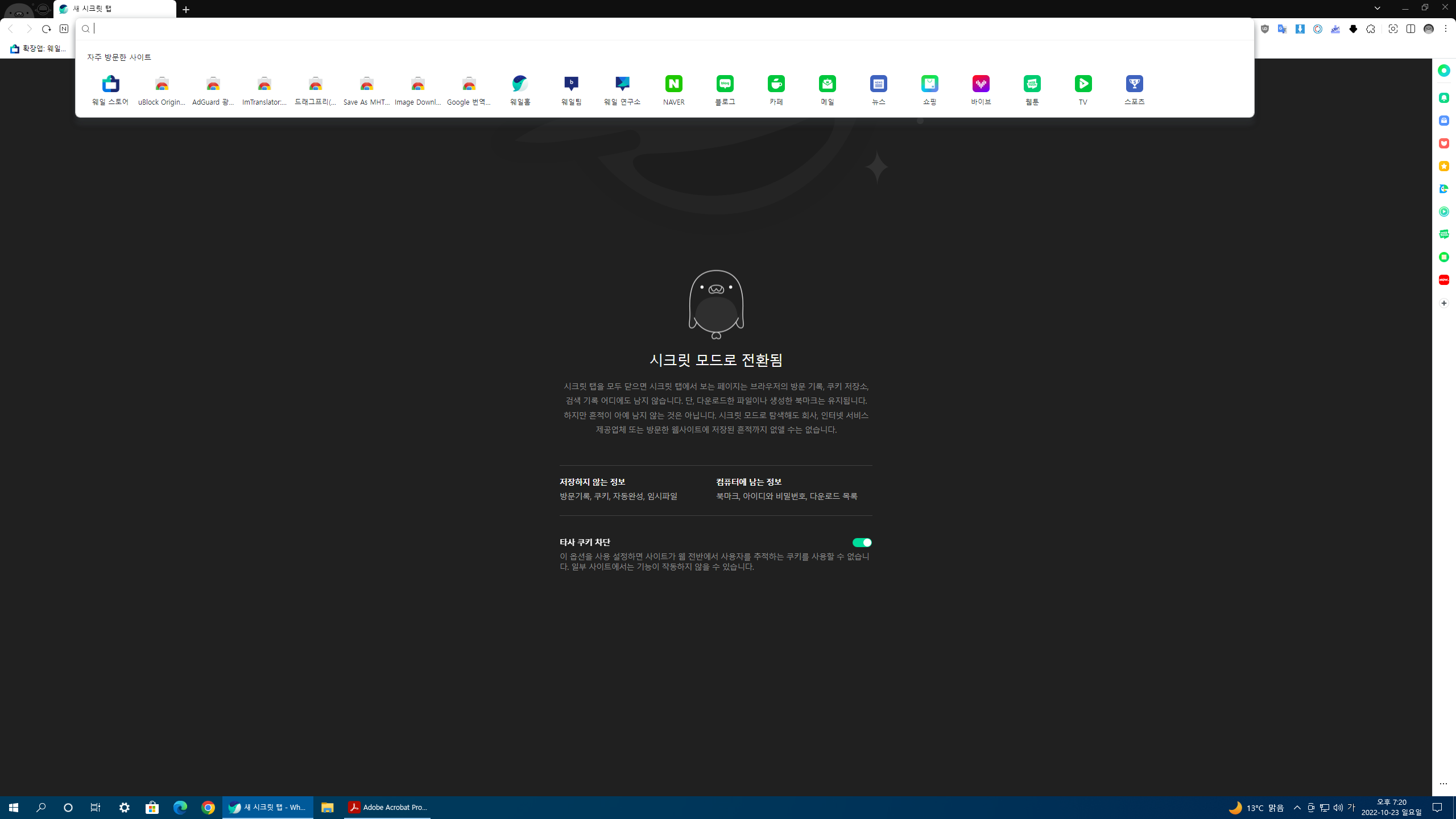Toggle off 타사 쿠키 차단 switch
Screen dimensions: 1456x819
tap(862, 543)
